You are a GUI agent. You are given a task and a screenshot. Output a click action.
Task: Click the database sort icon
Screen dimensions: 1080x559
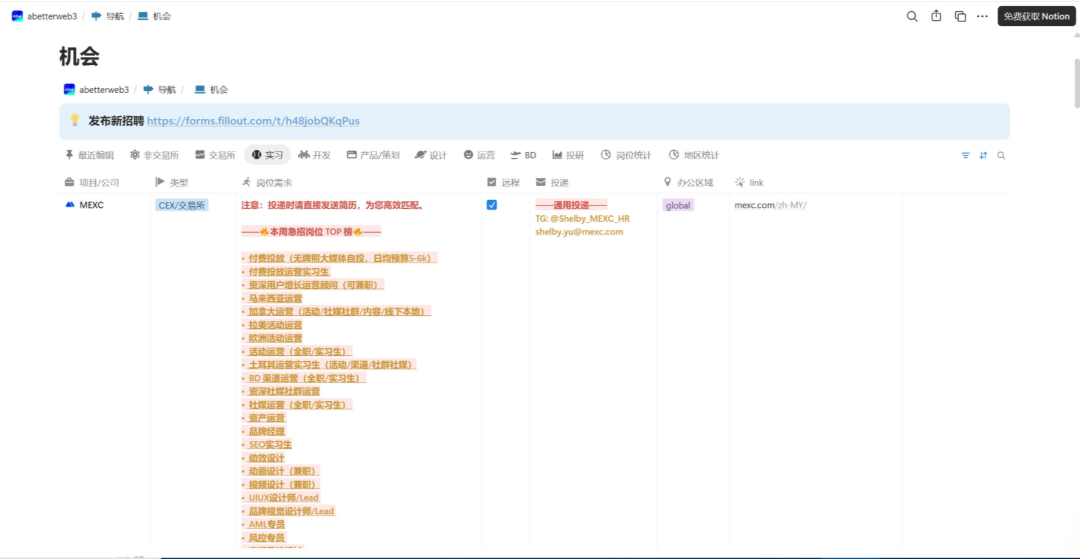pos(983,155)
